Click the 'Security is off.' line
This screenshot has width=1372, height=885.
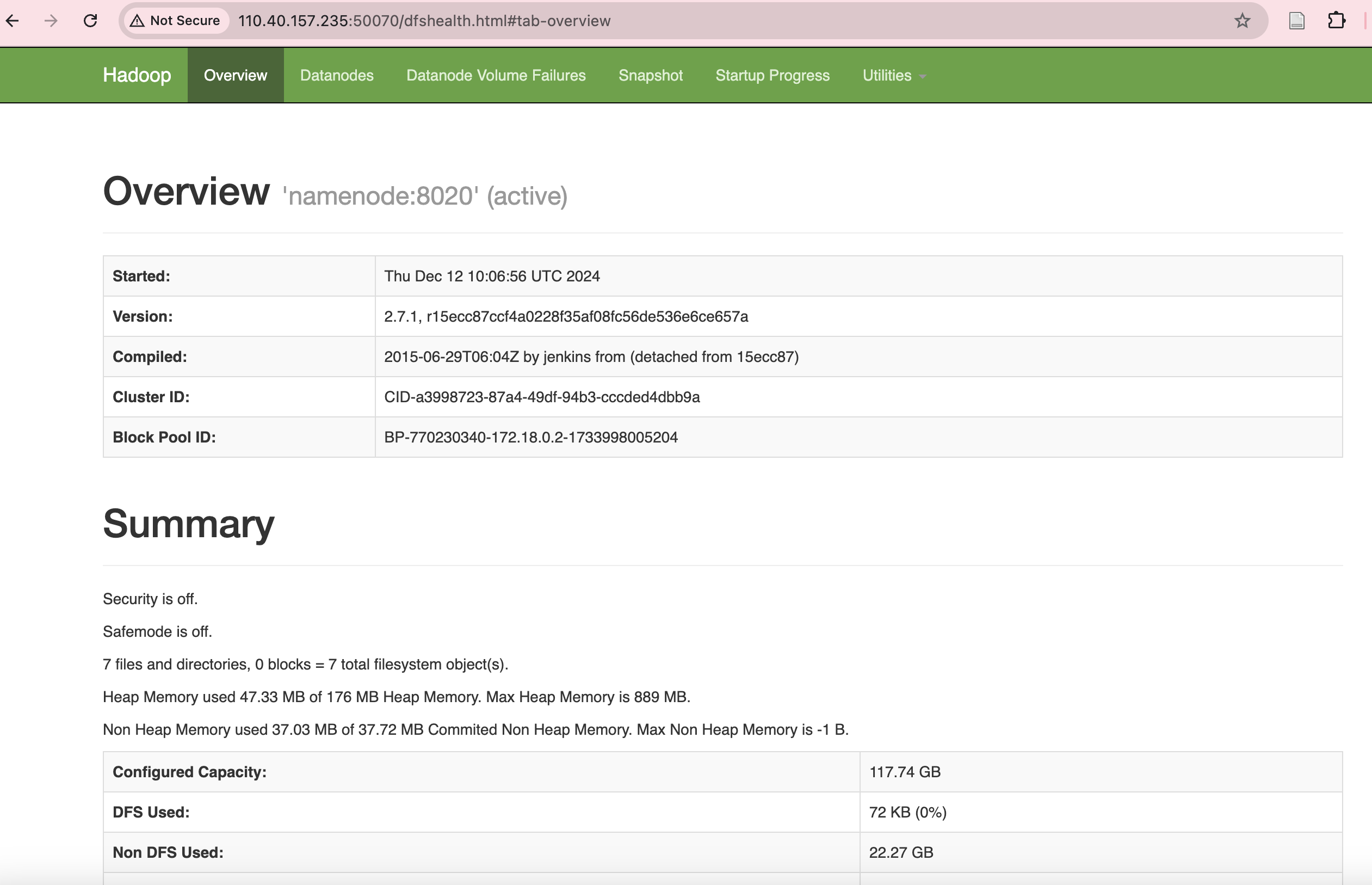click(x=150, y=599)
